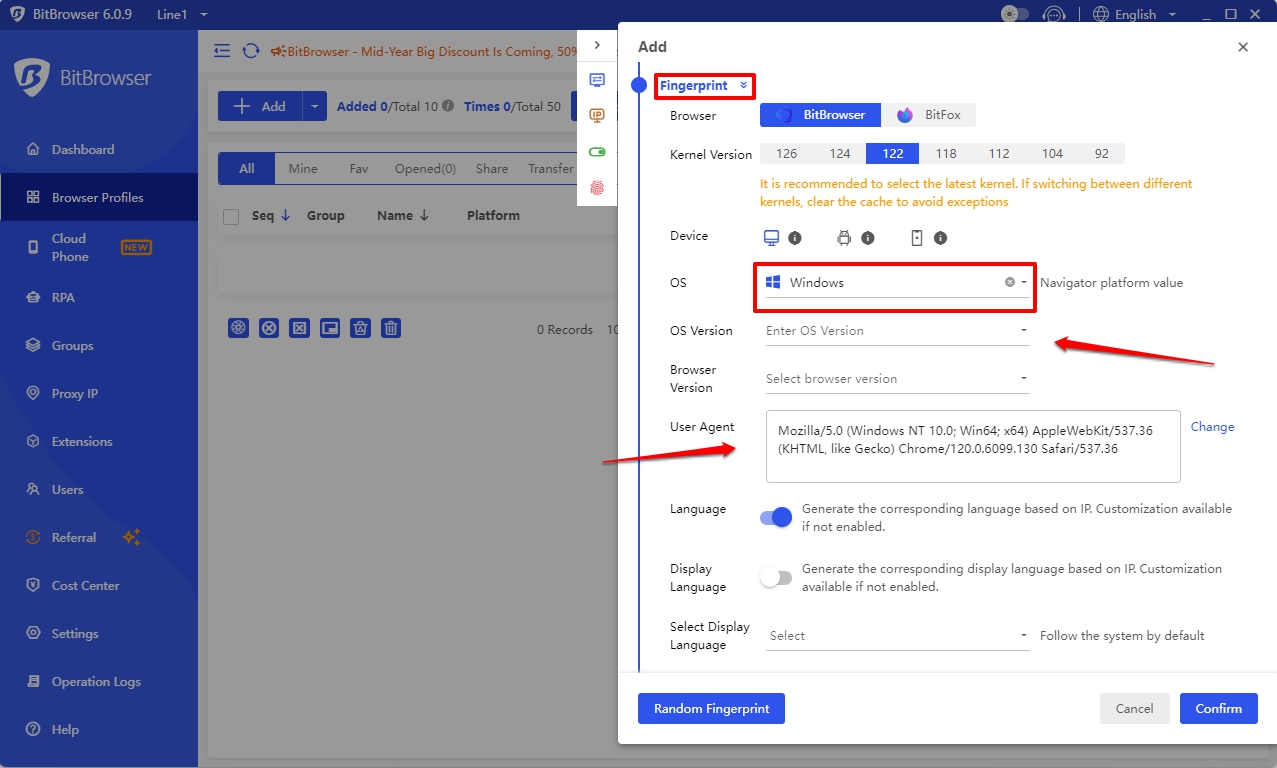Click the aperture-shaped batch action icon below table
1277x768 pixels.
click(238, 327)
